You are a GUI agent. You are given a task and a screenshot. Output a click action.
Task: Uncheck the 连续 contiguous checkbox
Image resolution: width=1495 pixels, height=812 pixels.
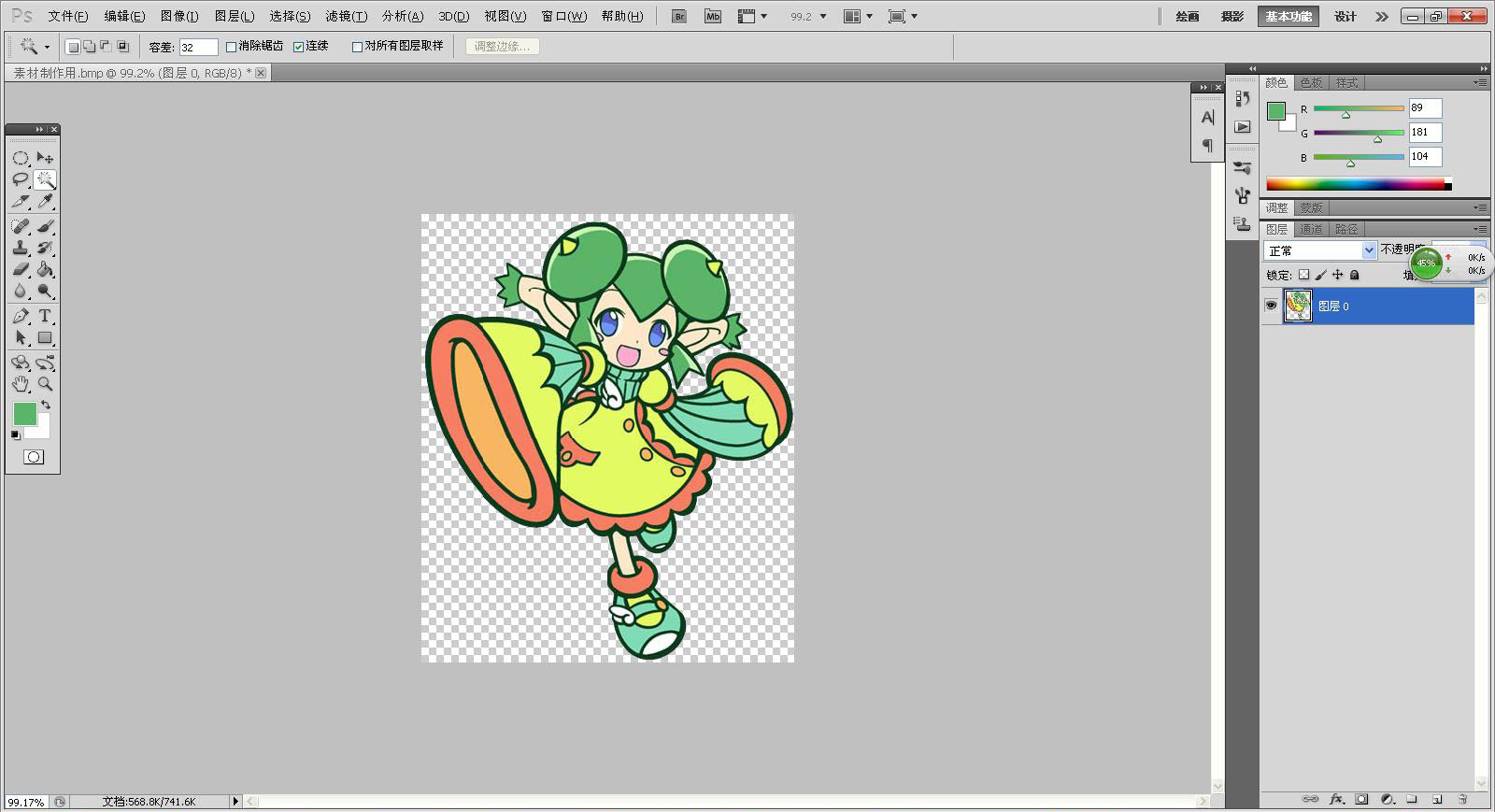[299, 47]
